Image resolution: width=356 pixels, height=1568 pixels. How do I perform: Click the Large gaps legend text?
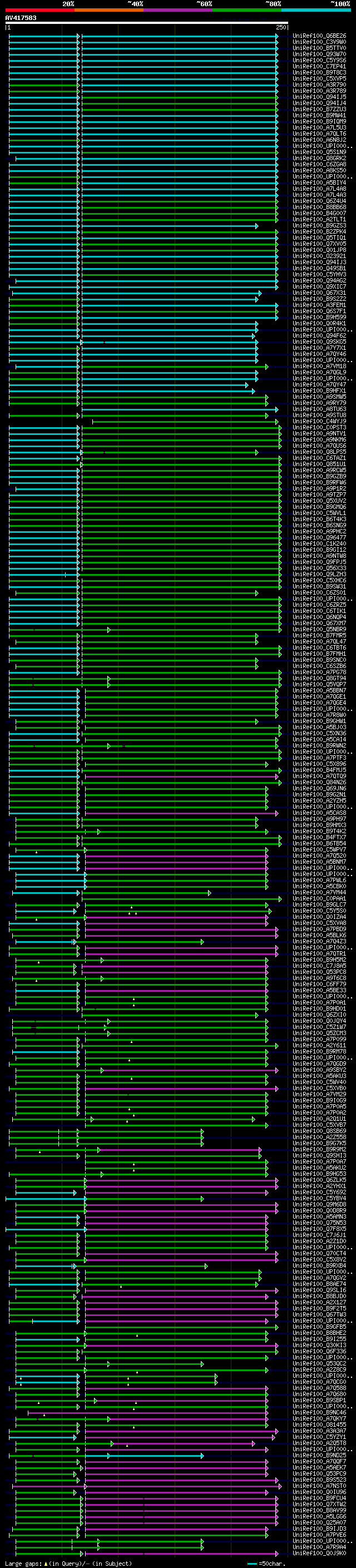(x=68, y=1563)
